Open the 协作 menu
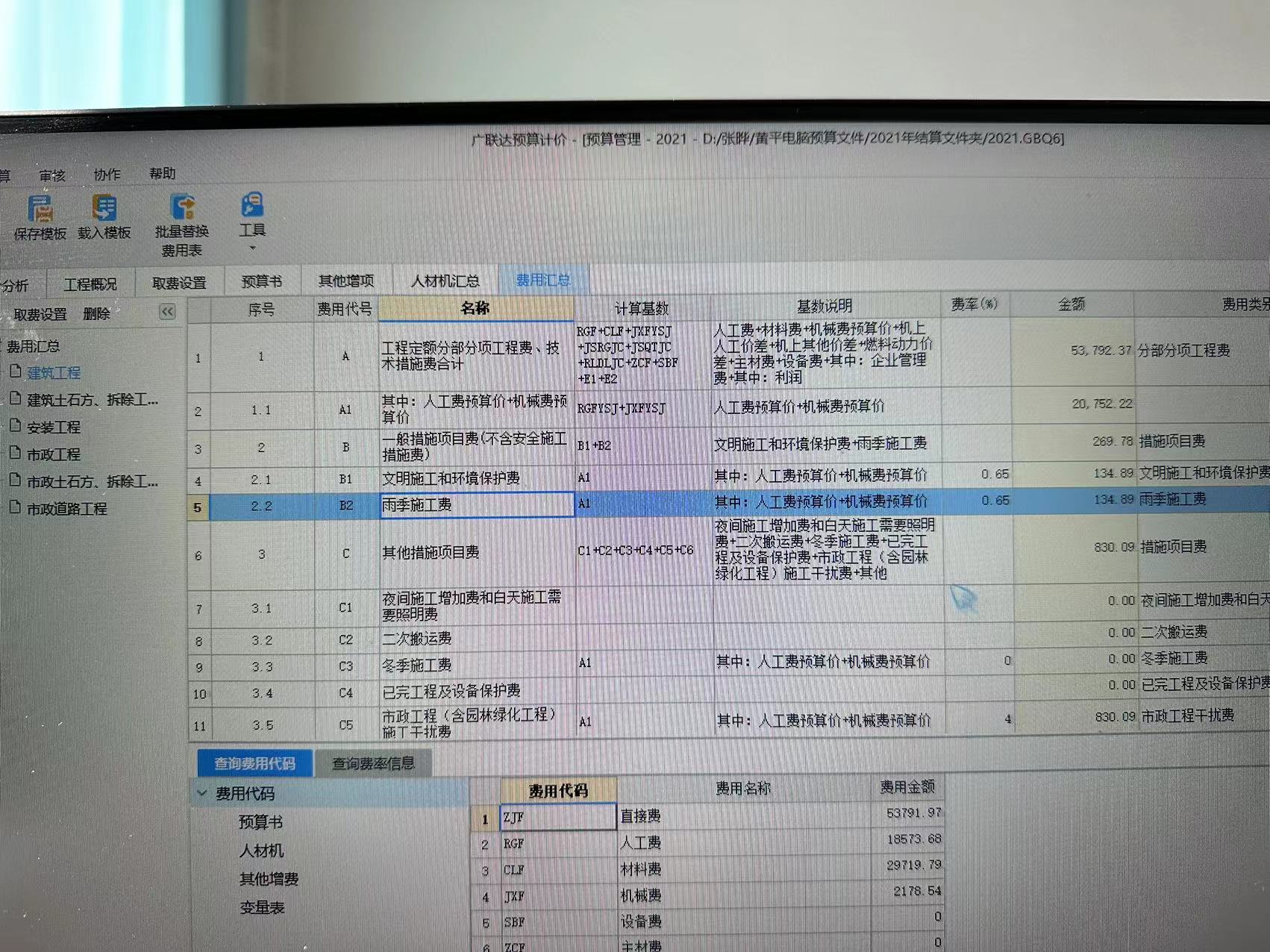This screenshot has height=952, width=1270. pos(107,175)
